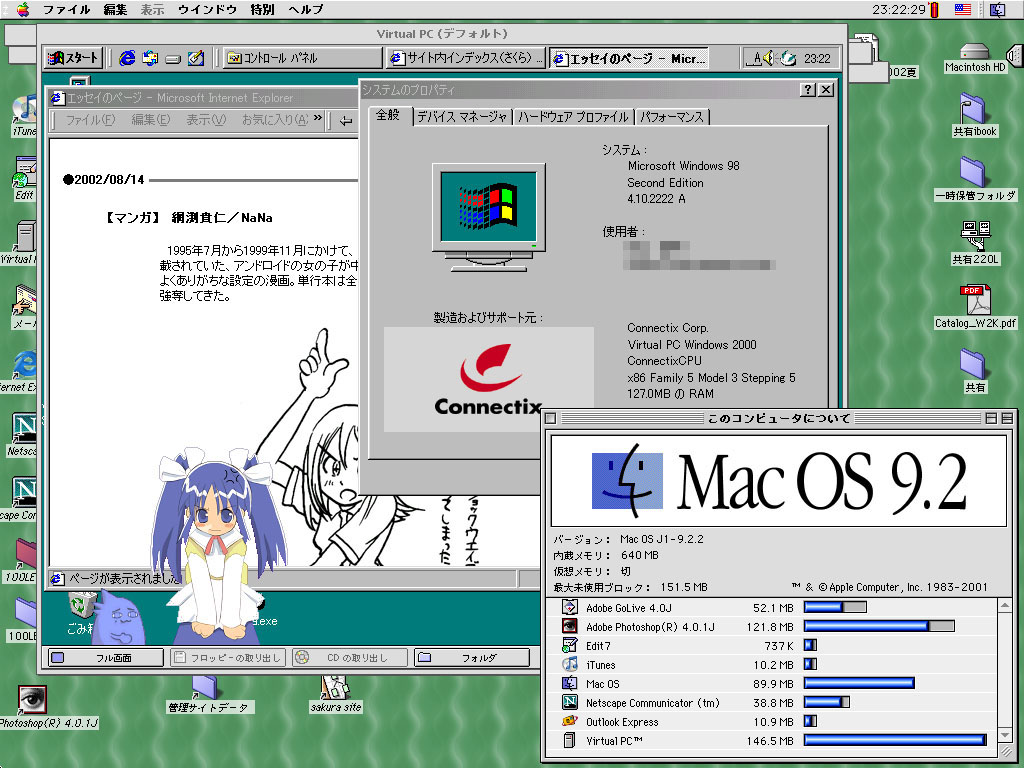Open the お気に入り(A) menu in Internet Explorer
Image resolution: width=1024 pixels, height=768 pixels.
pyautogui.click(x=275, y=120)
